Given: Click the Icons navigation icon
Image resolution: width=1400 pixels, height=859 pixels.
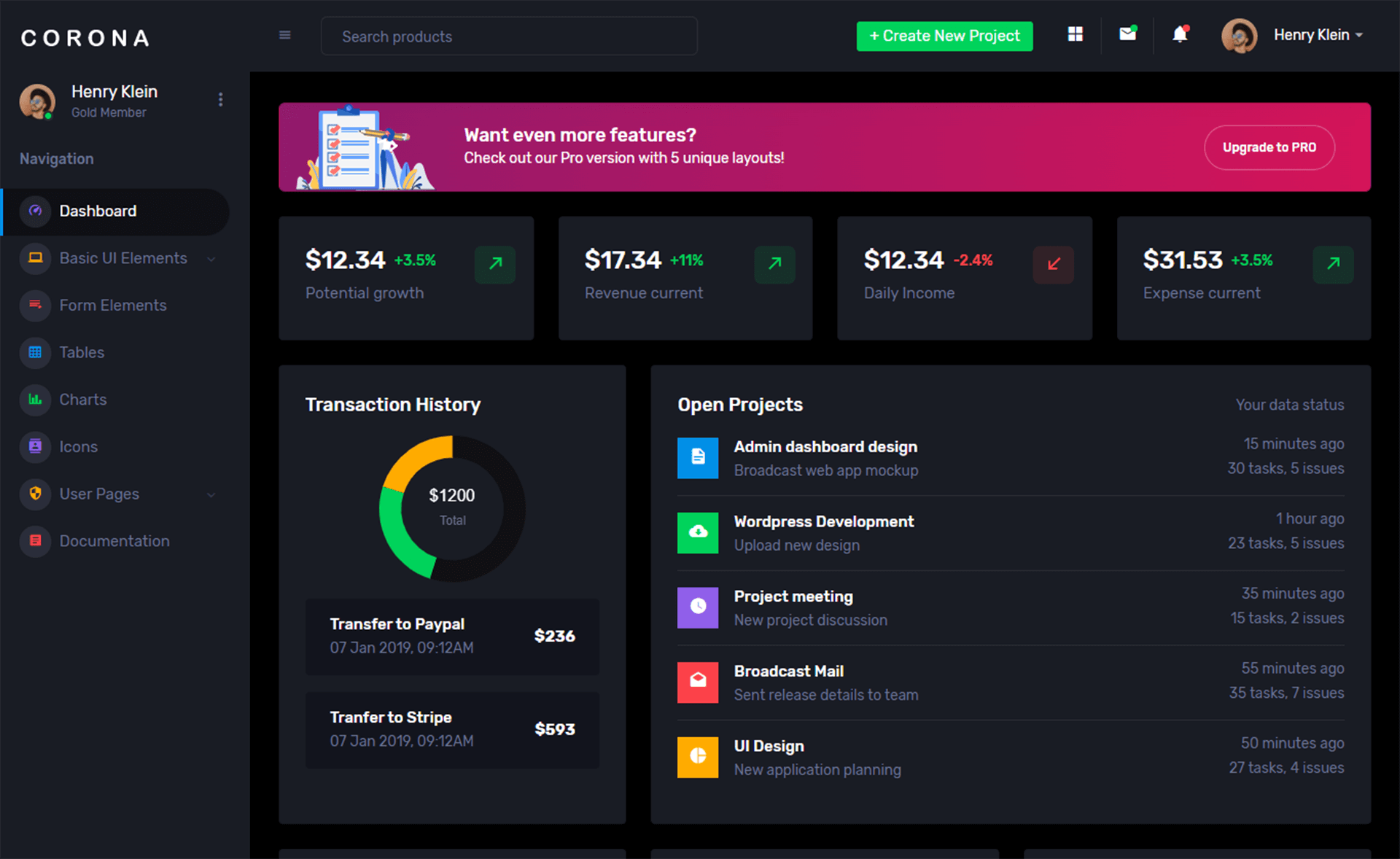Looking at the screenshot, I should [34, 446].
